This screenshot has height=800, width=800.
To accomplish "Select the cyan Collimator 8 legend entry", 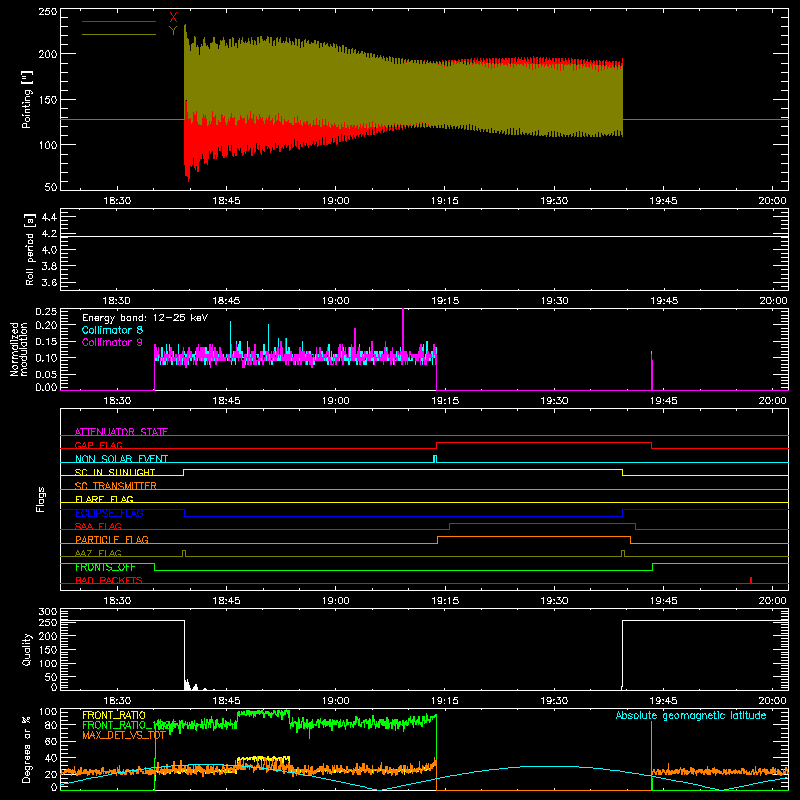I will 112,330.
